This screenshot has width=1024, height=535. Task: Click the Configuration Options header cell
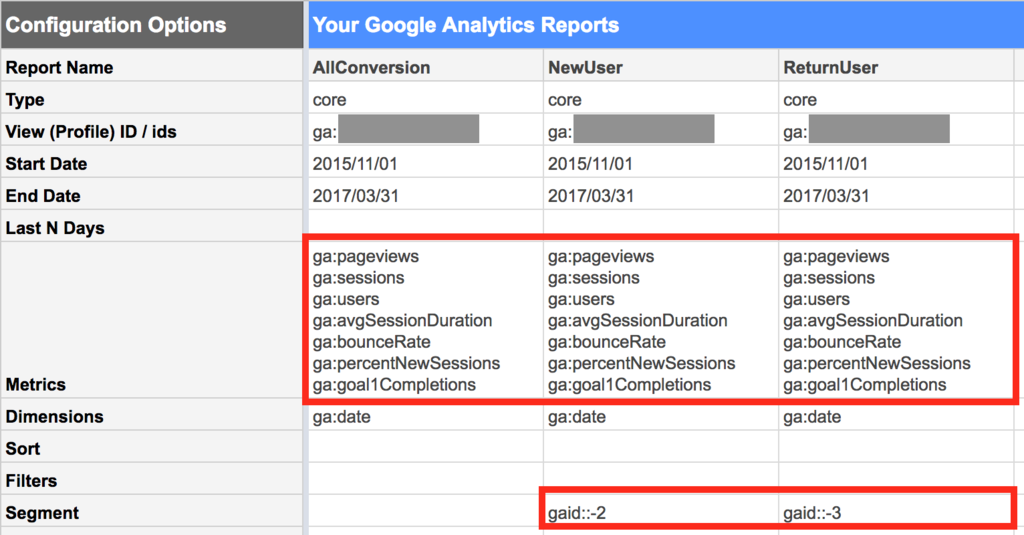pos(150,25)
